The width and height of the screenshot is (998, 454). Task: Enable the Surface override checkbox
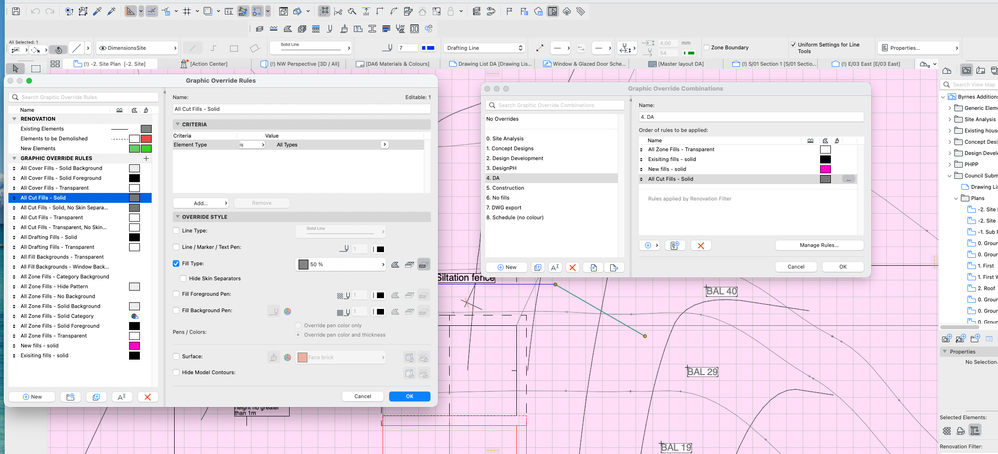(x=176, y=357)
